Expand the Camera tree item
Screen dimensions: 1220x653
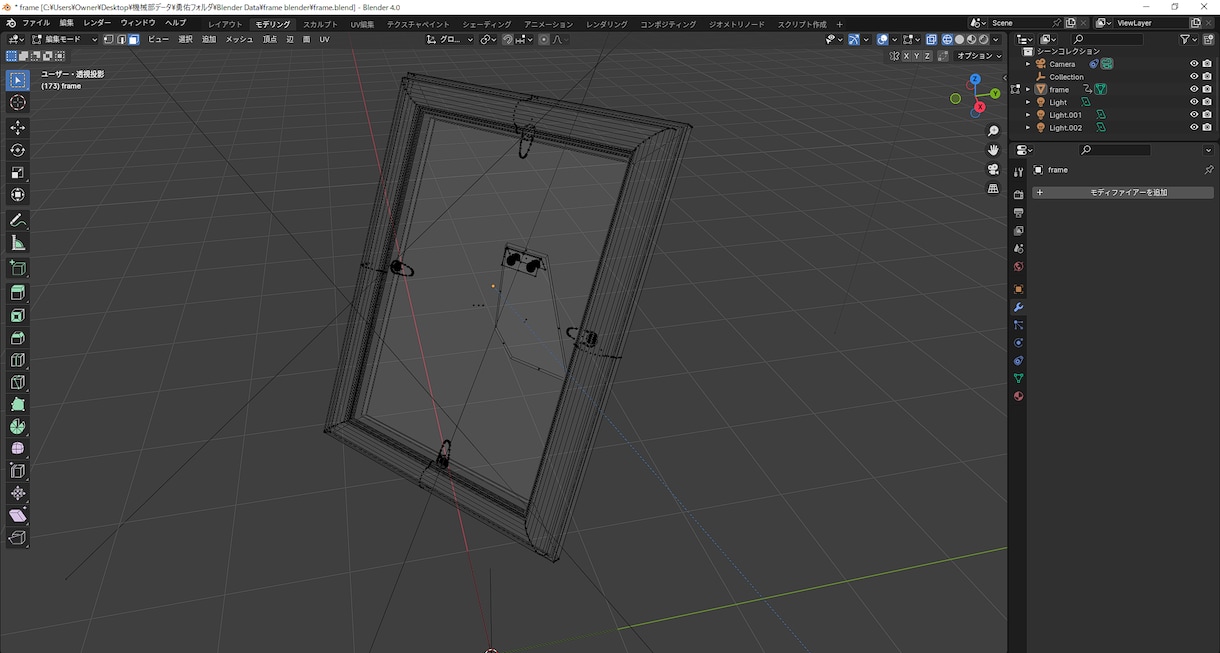click(1028, 64)
